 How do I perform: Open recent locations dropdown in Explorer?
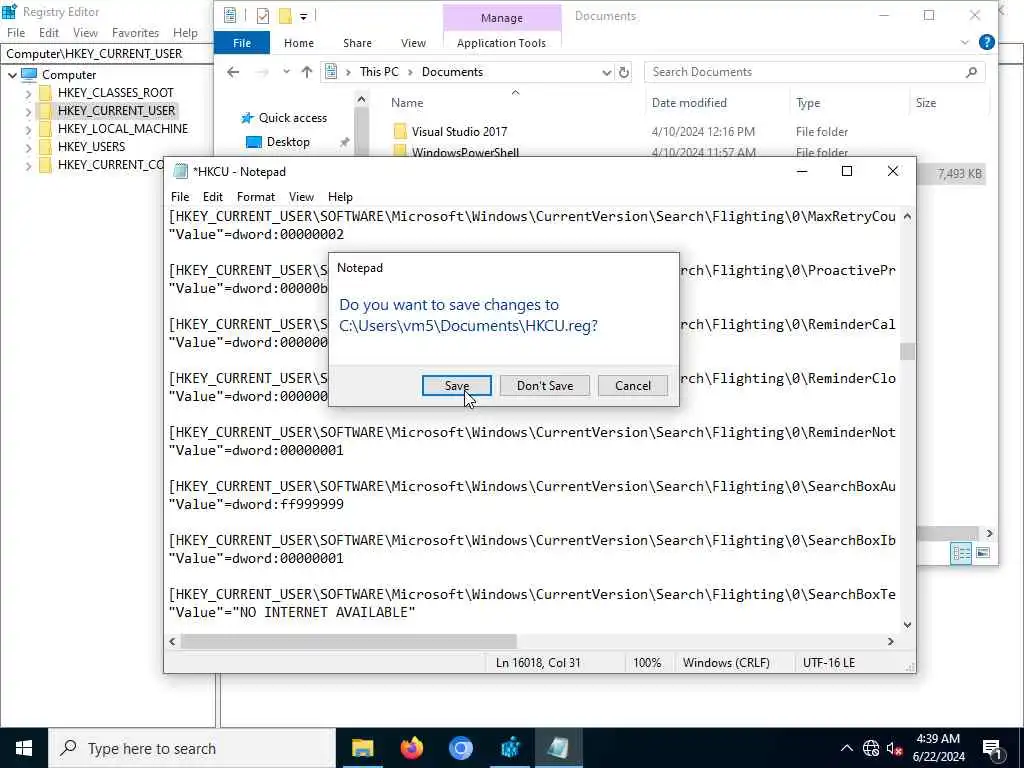286,72
